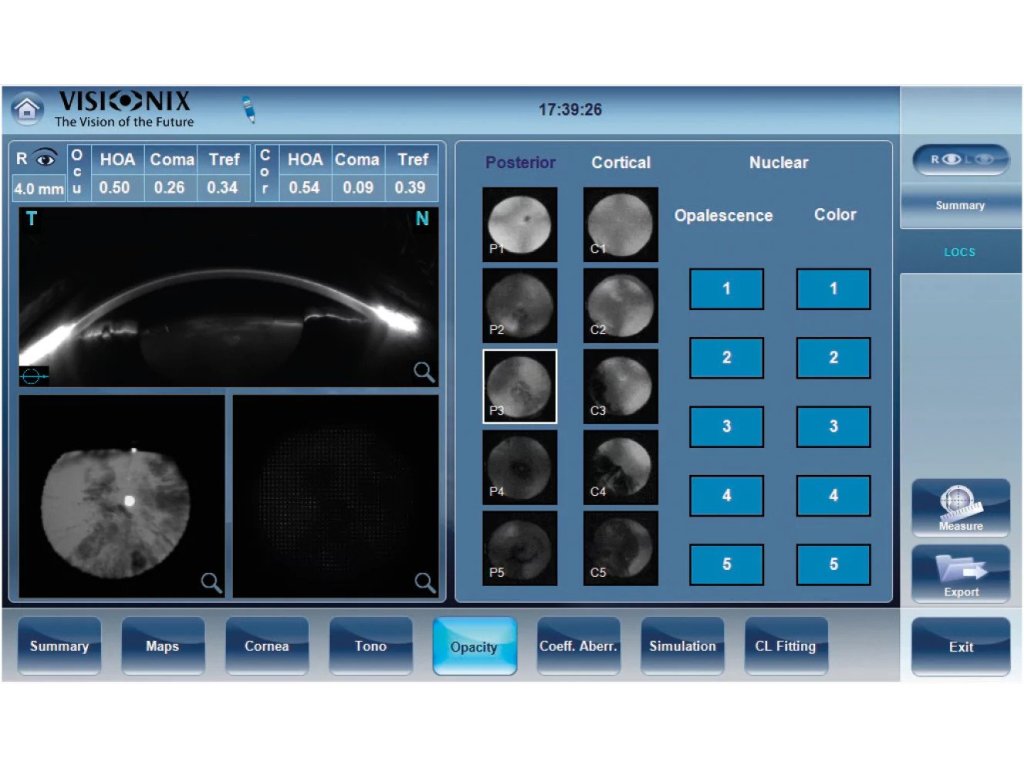Zoom the Hartmann-Shack dot image magnifier
This screenshot has width=1024, height=768.
tap(424, 583)
